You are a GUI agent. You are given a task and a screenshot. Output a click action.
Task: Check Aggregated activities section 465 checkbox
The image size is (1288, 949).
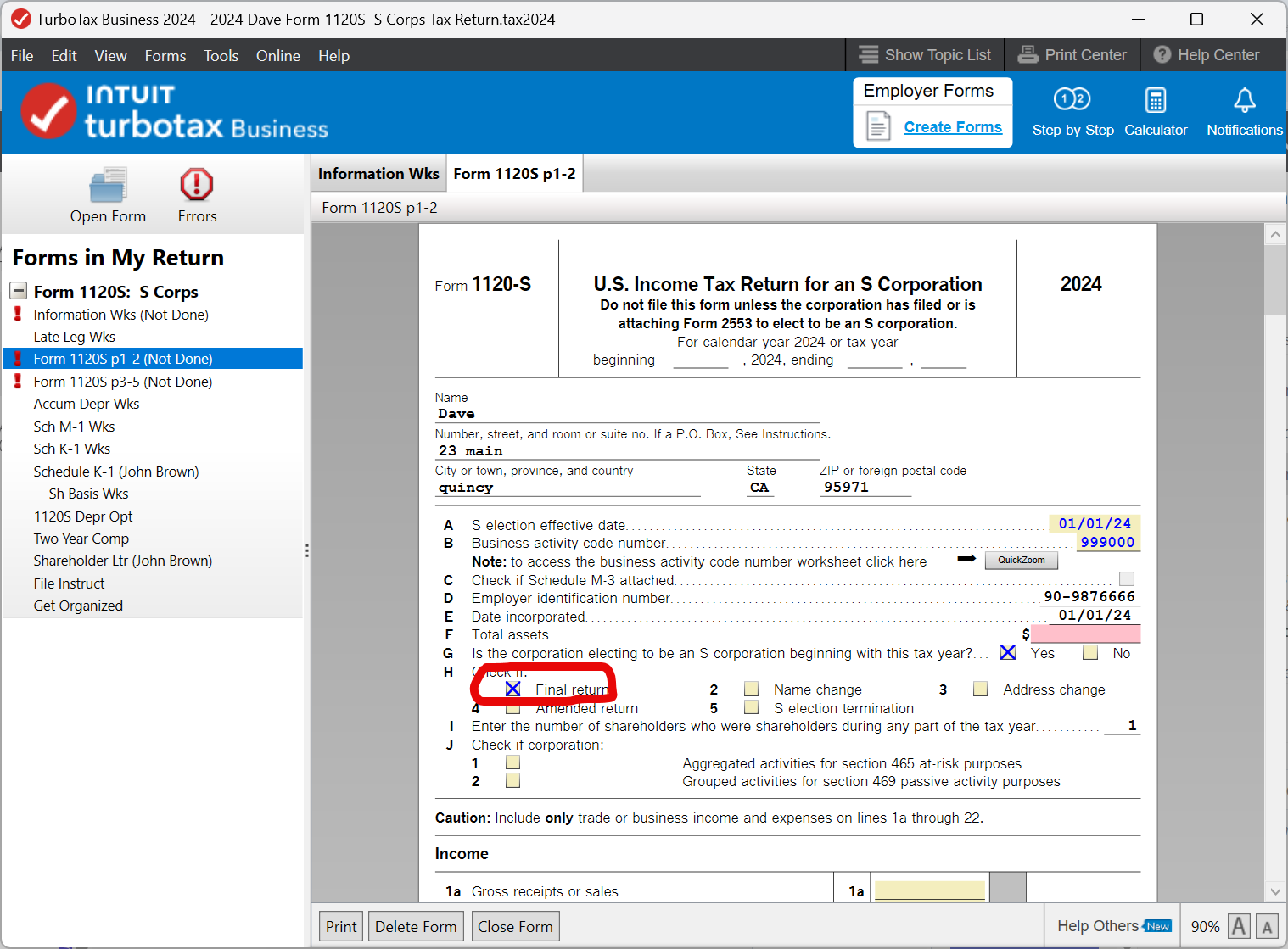point(512,762)
